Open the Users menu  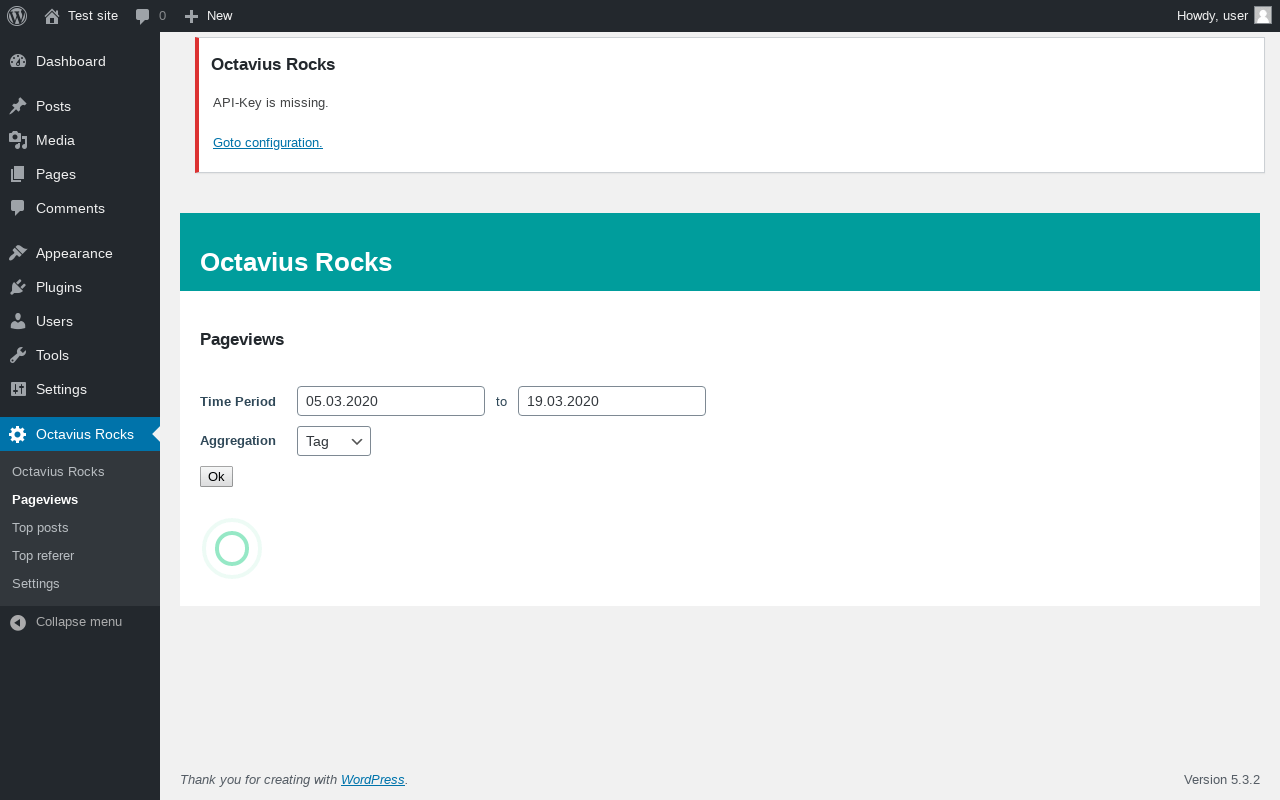80,321
